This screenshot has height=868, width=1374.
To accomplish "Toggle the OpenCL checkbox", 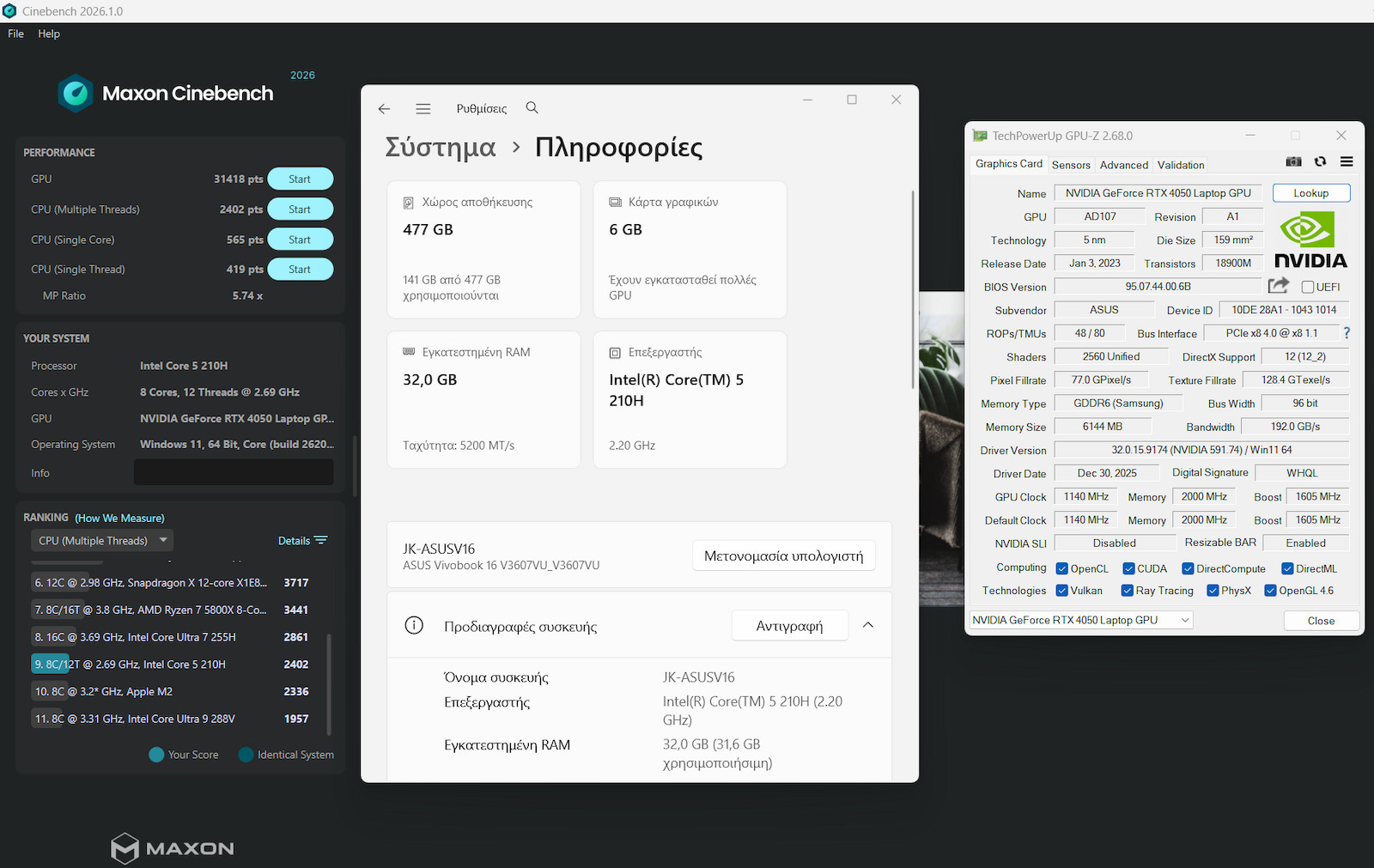I will [1062, 568].
